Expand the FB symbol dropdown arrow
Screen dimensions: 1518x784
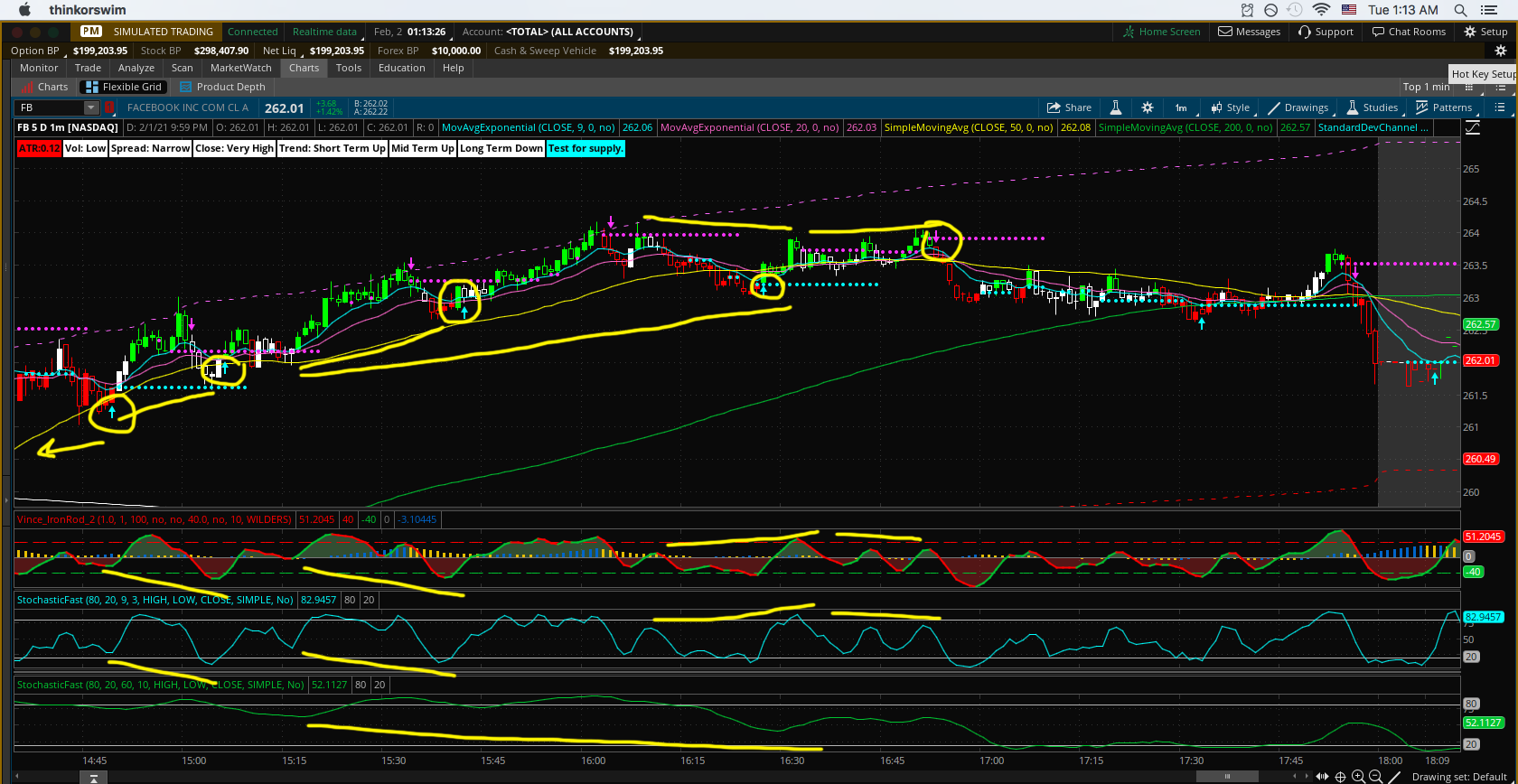[91, 107]
